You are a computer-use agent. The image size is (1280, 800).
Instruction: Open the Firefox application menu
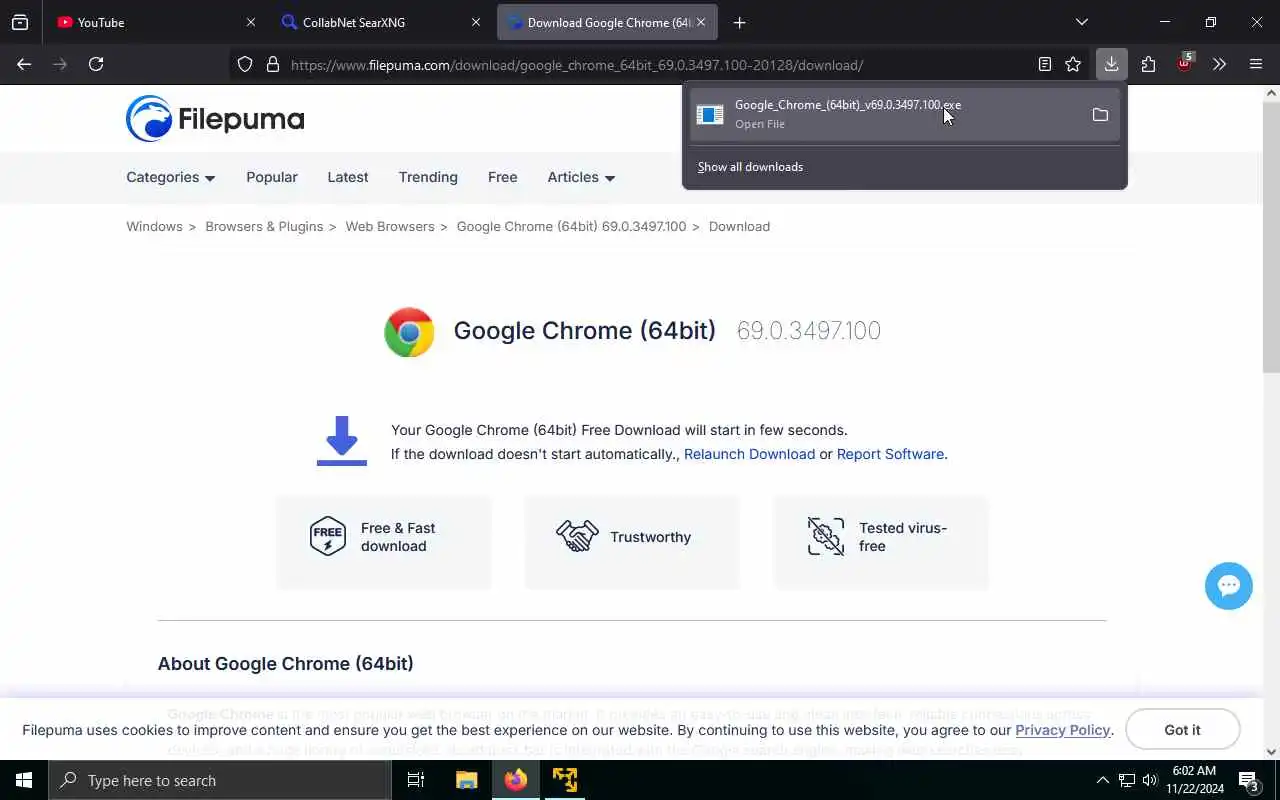[1256, 64]
